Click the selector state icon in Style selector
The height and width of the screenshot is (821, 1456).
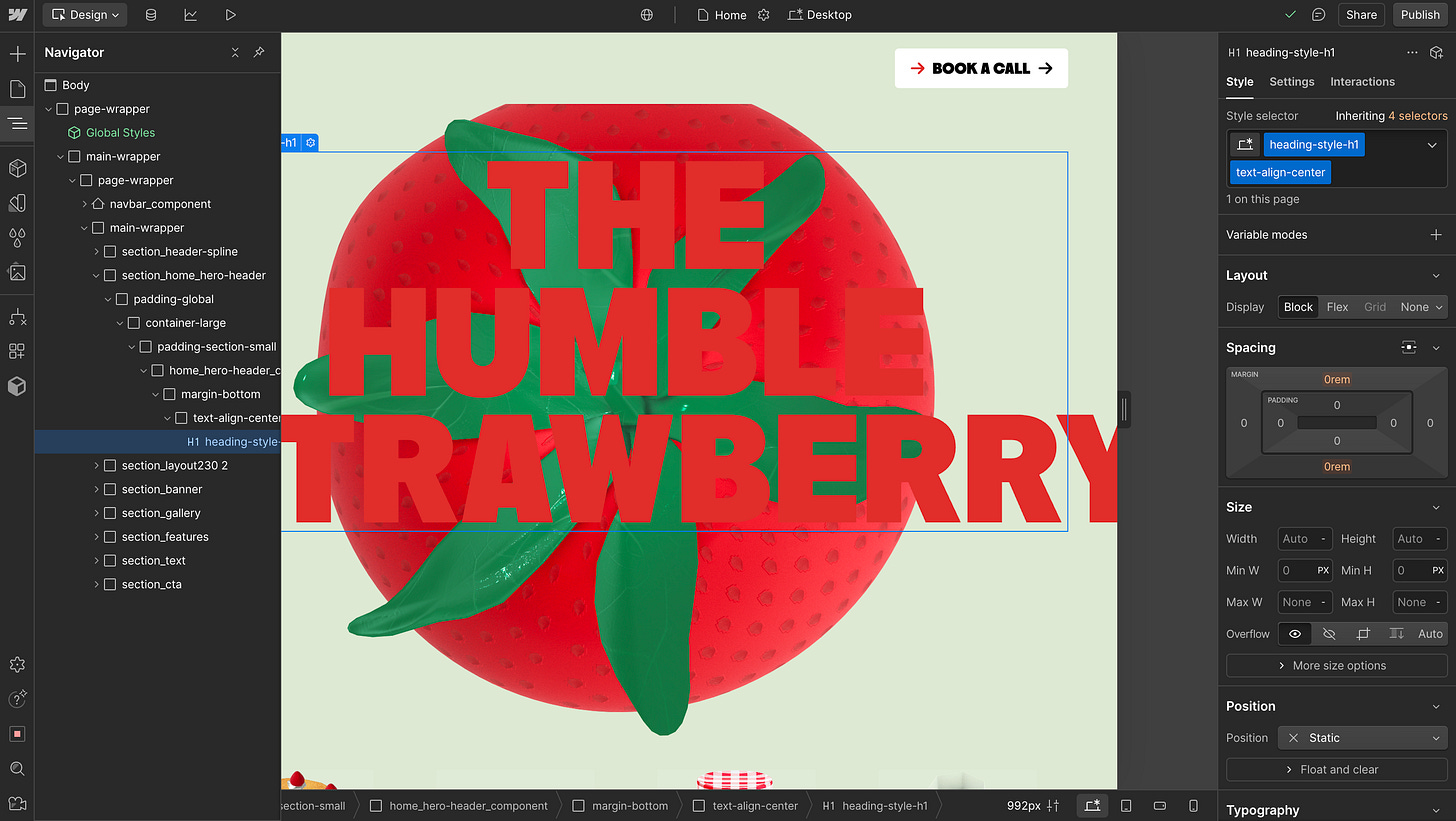click(1245, 145)
